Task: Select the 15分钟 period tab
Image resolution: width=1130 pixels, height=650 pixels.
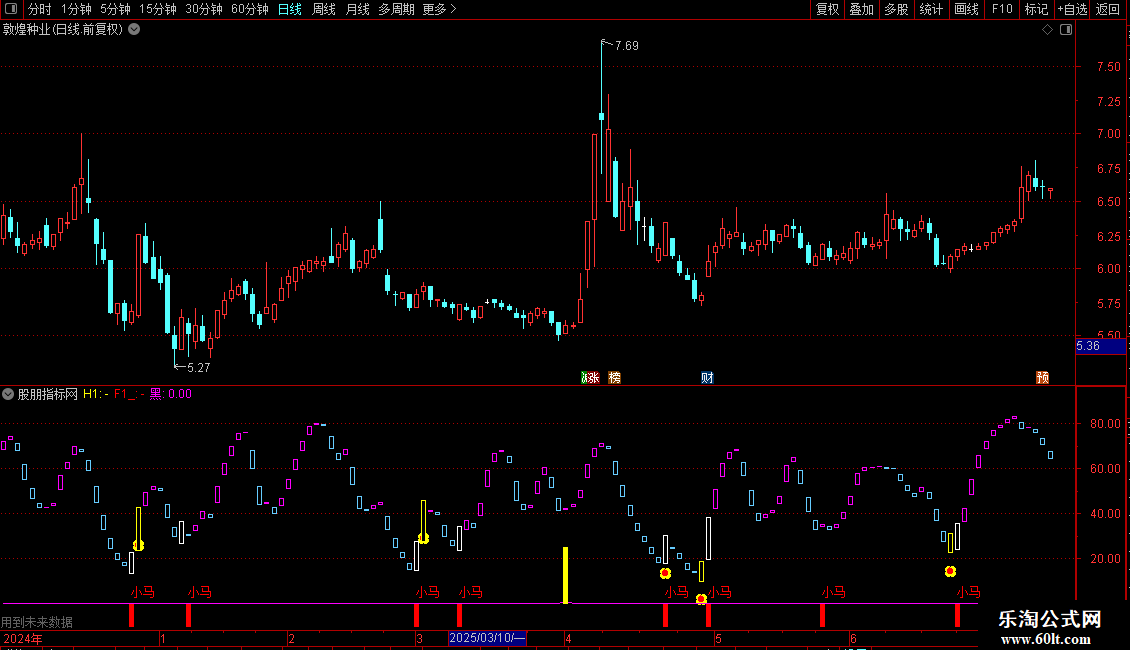Action: tap(158, 9)
